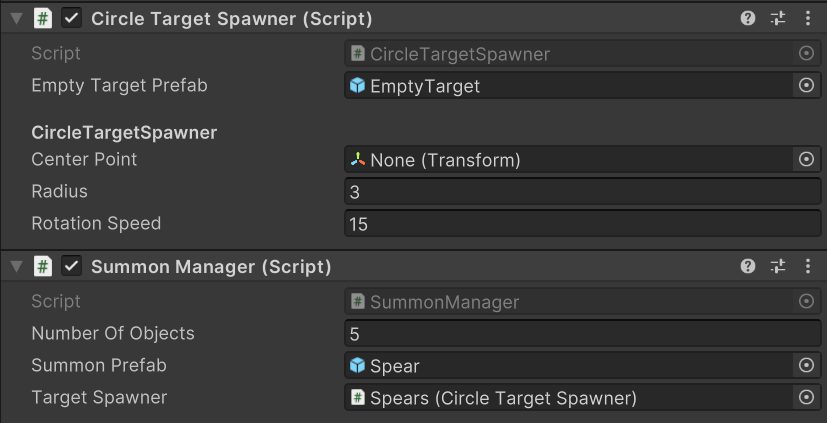
Task: Open Circle Target Spawner more options menu
Action: pos(808,18)
